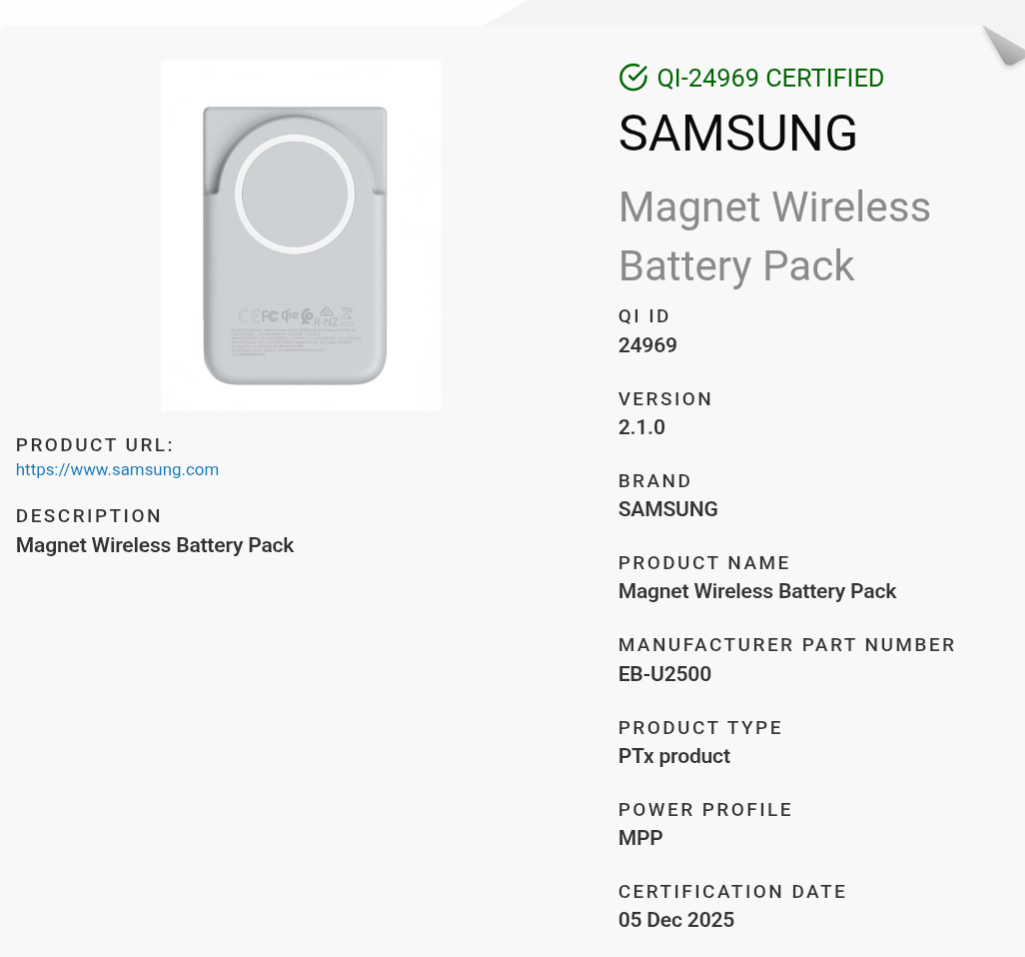Click the R-NZ compliance mark
1025x957 pixels.
click(326, 319)
